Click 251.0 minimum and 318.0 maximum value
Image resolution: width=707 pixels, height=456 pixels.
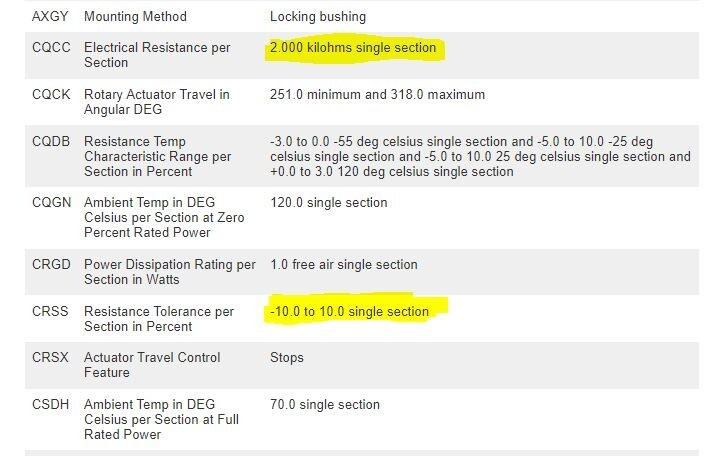(377, 95)
